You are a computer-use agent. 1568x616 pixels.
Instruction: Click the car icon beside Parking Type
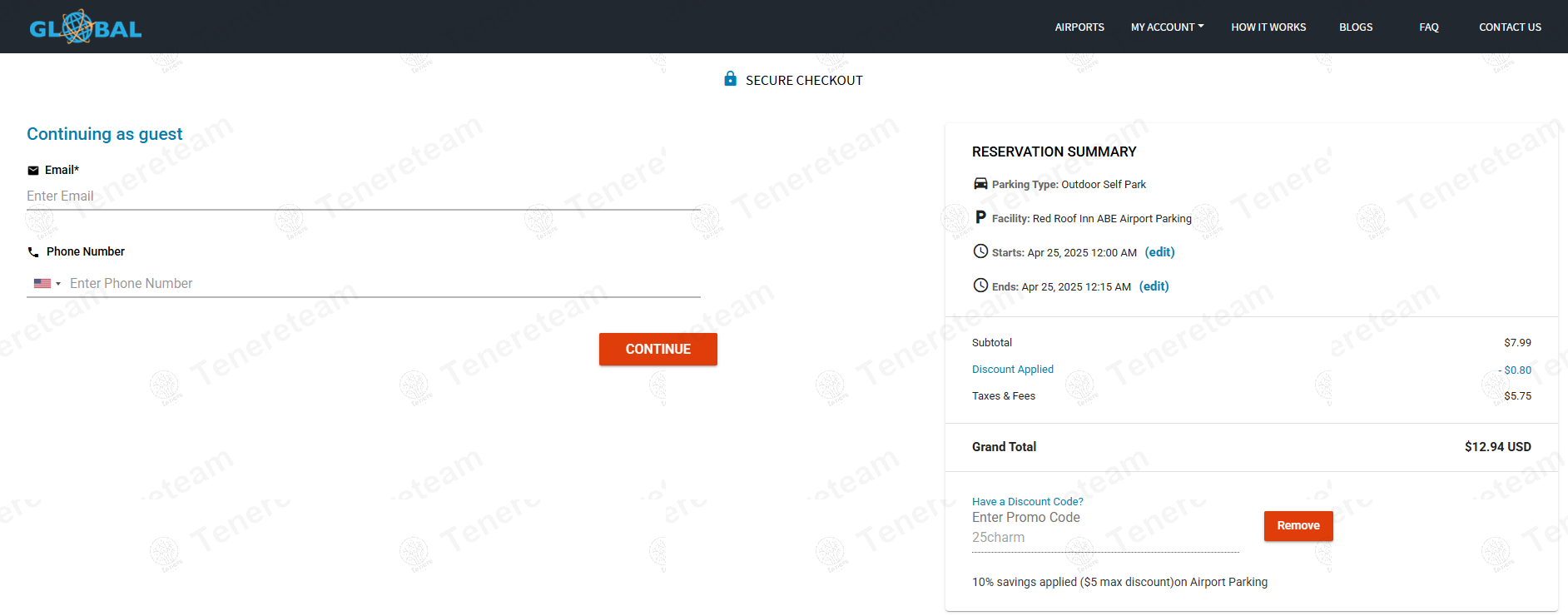[x=980, y=184]
